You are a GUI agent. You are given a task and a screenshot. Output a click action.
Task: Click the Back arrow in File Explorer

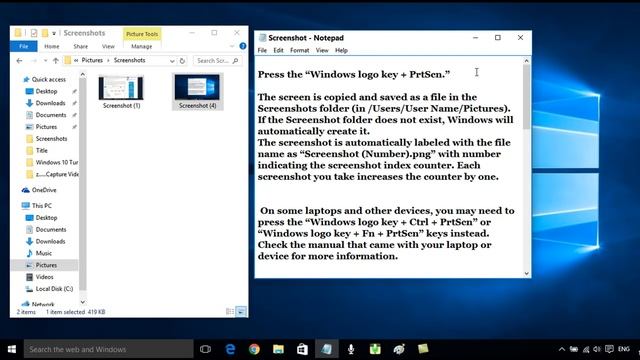click(19, 60)
